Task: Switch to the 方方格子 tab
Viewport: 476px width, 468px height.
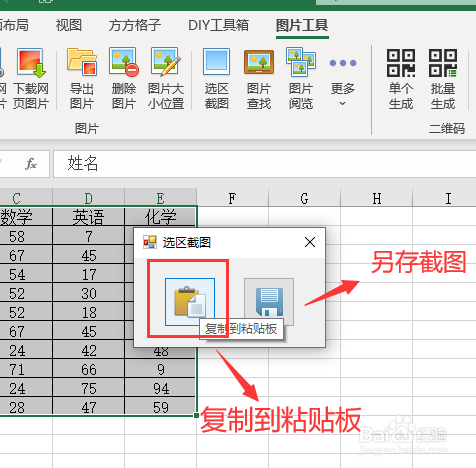Action: point(135,25)
